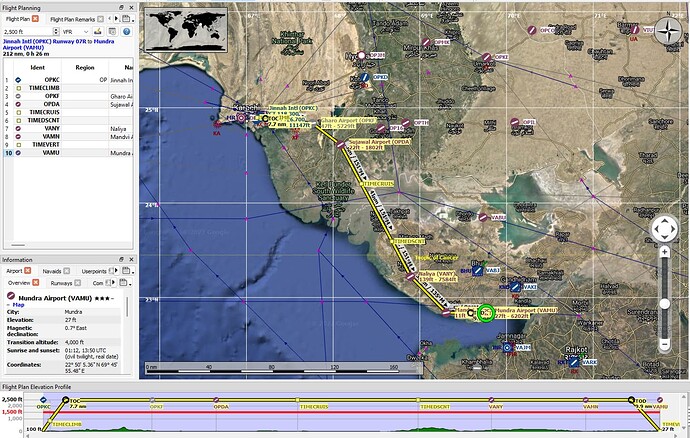Click the Mundra Airport (VAMU) link
This screenshot has height=438, width=690.
click(x=58, y=44)
